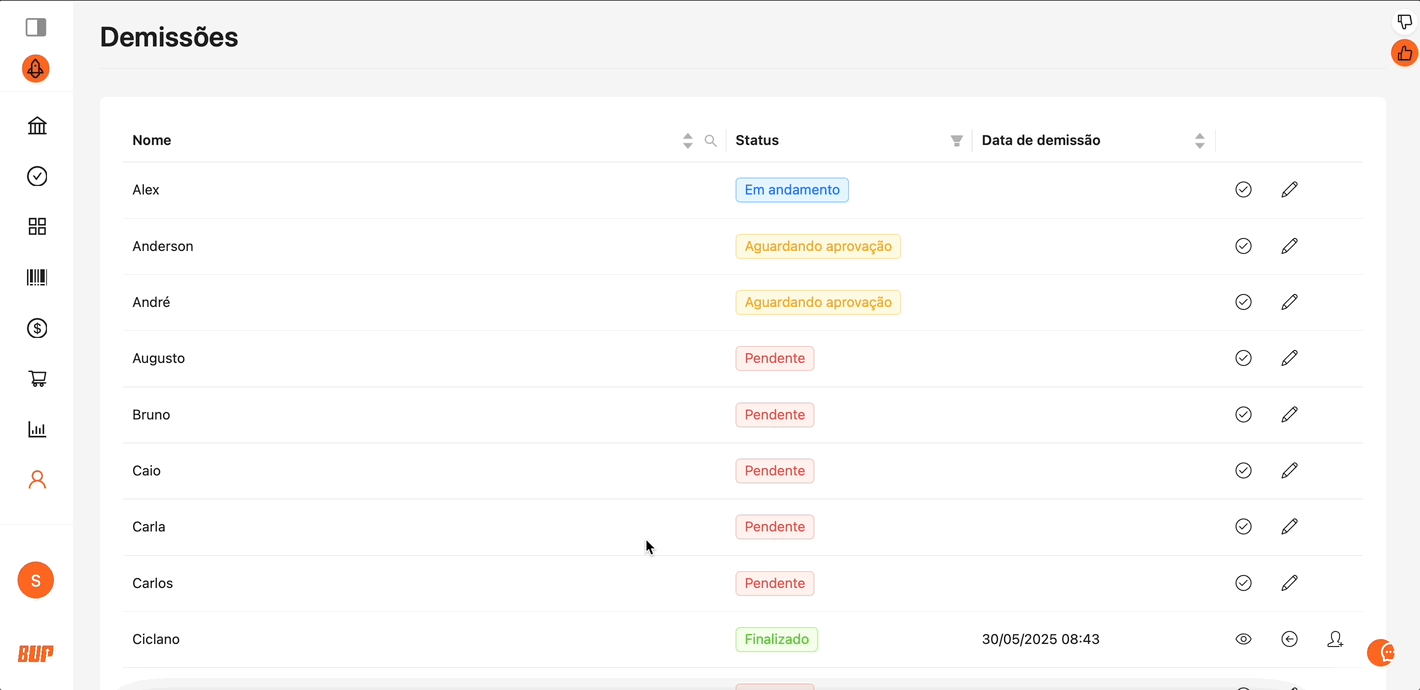Click the name Bruno in the table

(x=151, y=414)
